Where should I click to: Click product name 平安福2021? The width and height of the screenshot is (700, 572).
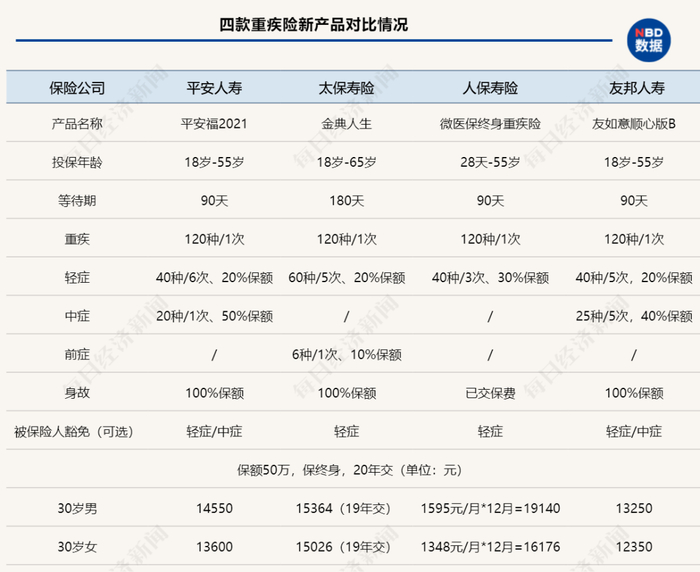coord(214,124)
